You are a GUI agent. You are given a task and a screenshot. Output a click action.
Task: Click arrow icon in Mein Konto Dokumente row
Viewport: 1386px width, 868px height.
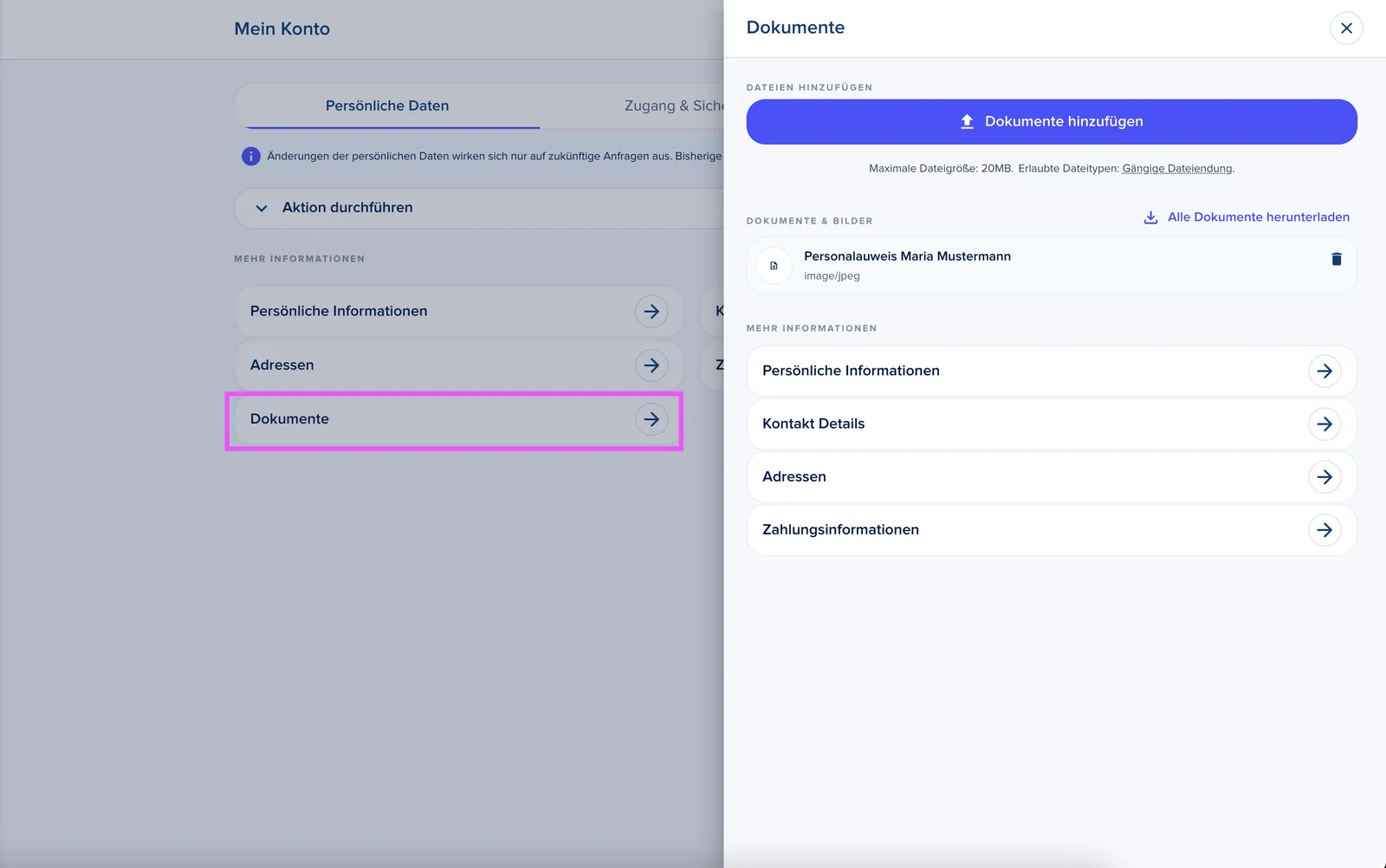[x=651, y=419]
